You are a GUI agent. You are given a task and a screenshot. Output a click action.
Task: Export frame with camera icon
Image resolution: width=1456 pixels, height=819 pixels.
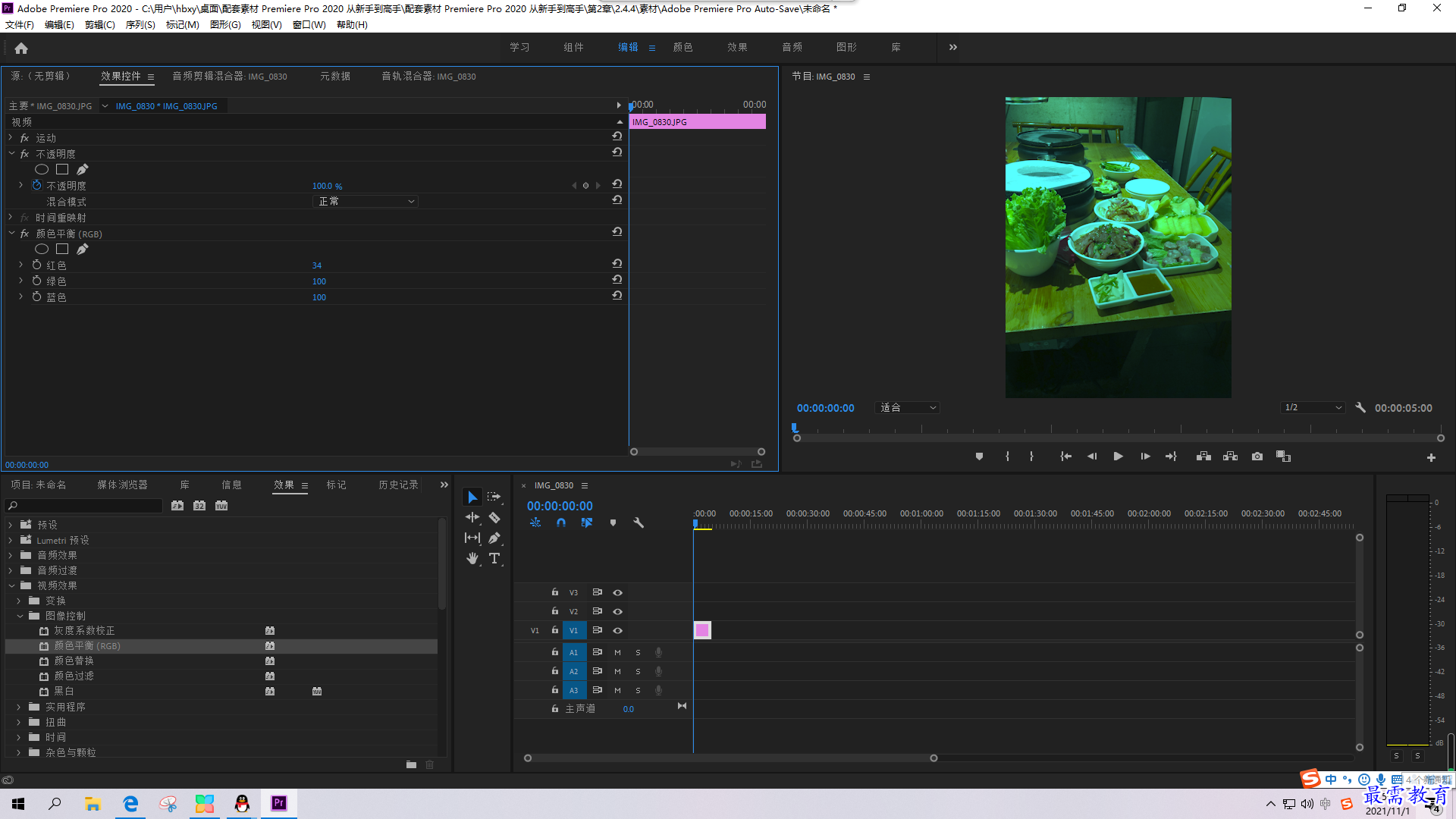pyautogui.click(x=1257, y=457)
